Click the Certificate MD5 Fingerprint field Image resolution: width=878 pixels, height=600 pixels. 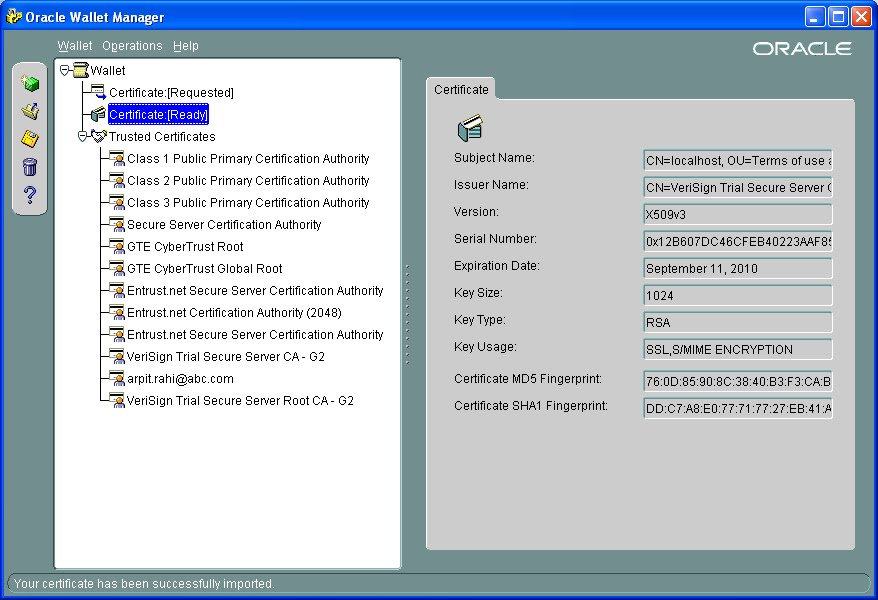coord(738,381)
